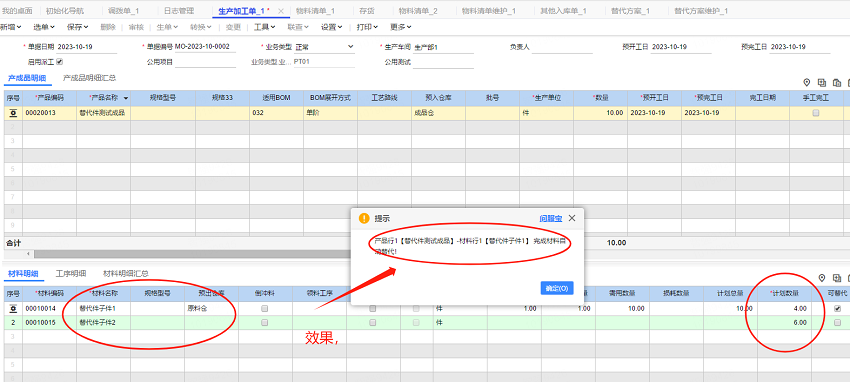850x382 pixels.
Task: Open the 替代方案_1 tab
Action: click(x=630, y=11)
